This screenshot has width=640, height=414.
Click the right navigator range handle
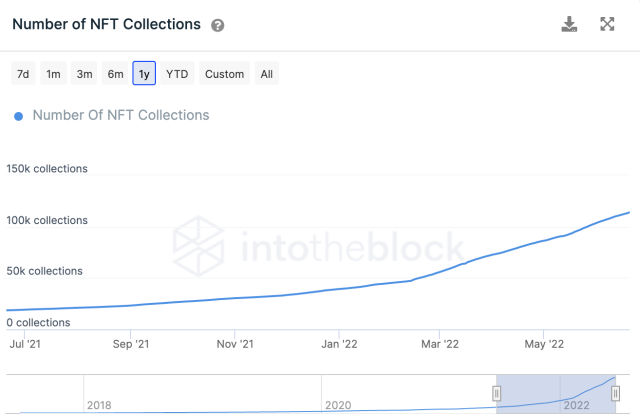click(x=615, y=393)
